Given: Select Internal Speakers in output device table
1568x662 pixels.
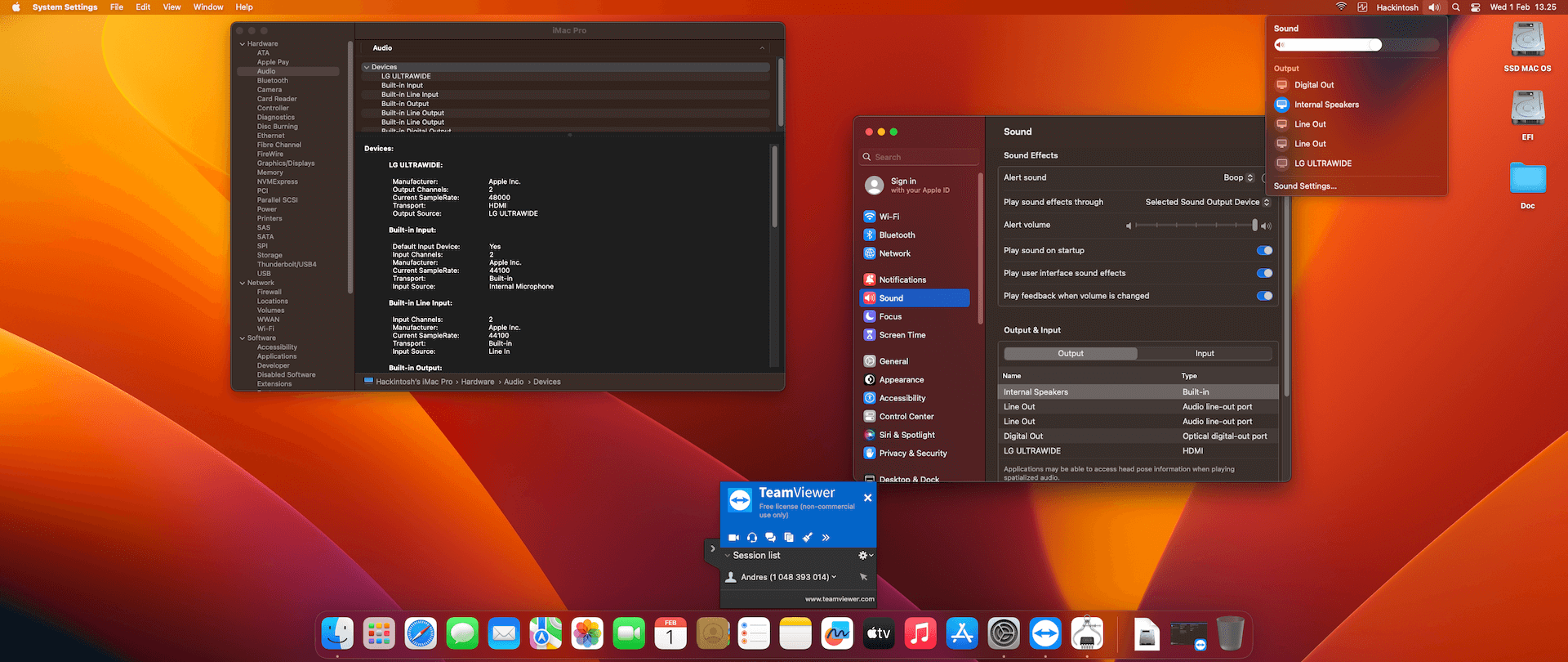Looking at the screenshot, I should click(1138, 392).
